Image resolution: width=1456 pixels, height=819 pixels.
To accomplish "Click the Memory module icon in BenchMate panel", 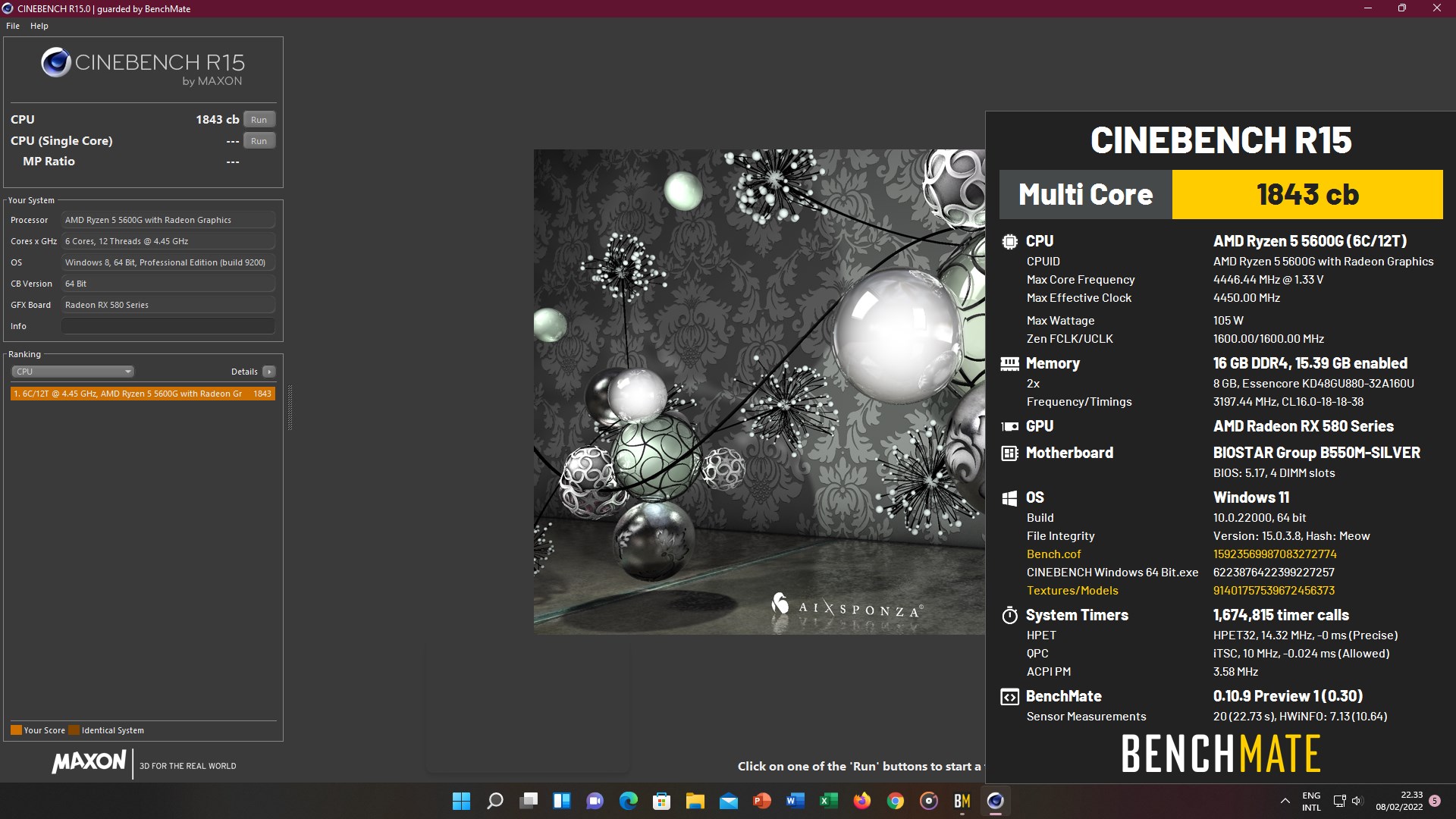I will tap(1009, 364).
